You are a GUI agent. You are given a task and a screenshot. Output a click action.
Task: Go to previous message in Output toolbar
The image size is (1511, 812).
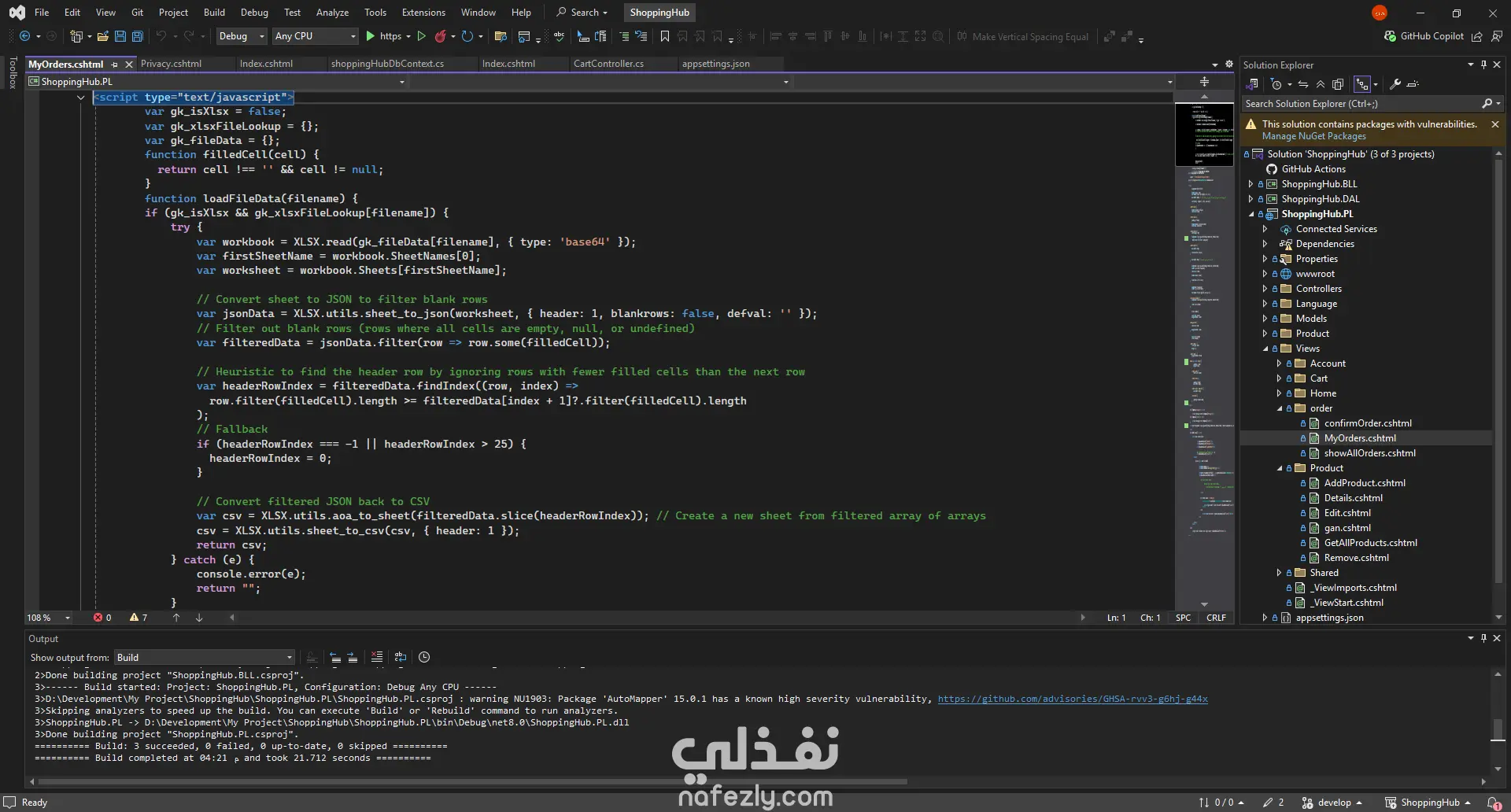pyautogui.click(x=335, y=657)
